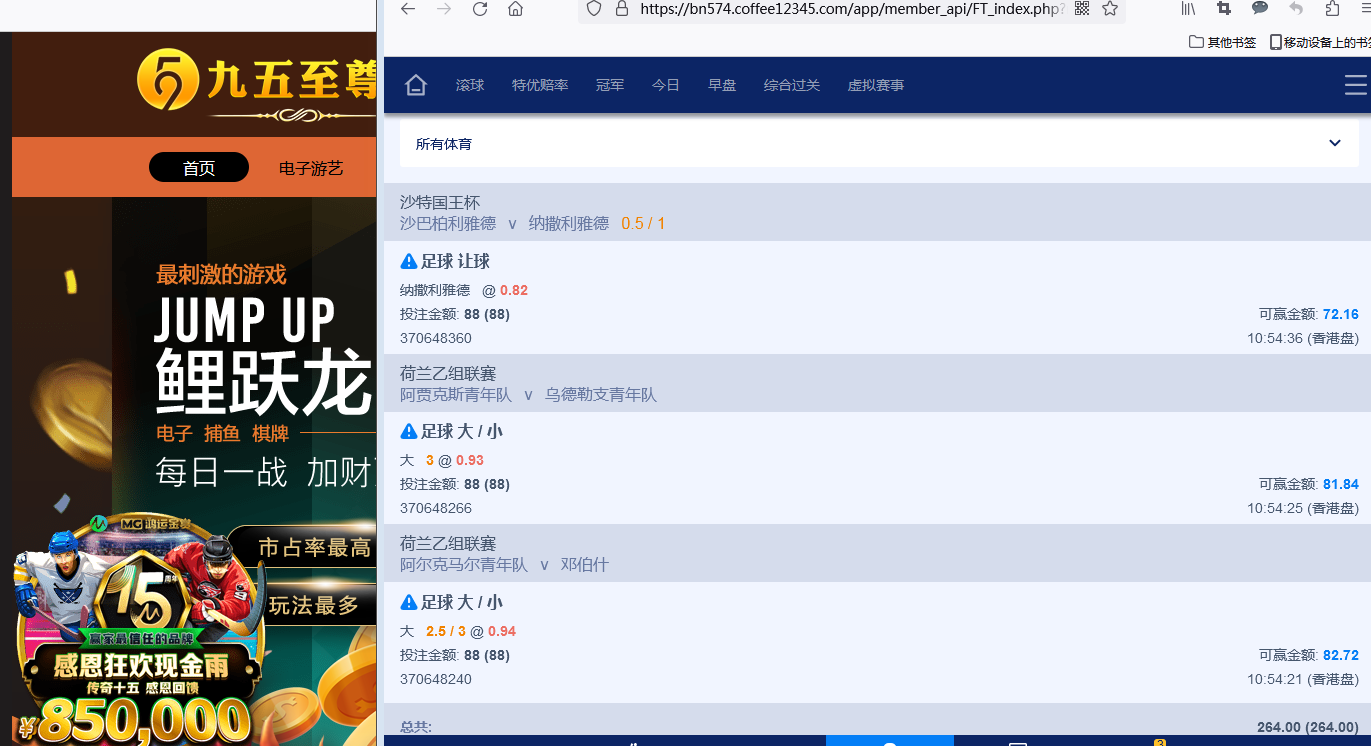1371x746 pixels.
Task: Click the handicap value 0.5 / 1
Action: tap(643, 223)
